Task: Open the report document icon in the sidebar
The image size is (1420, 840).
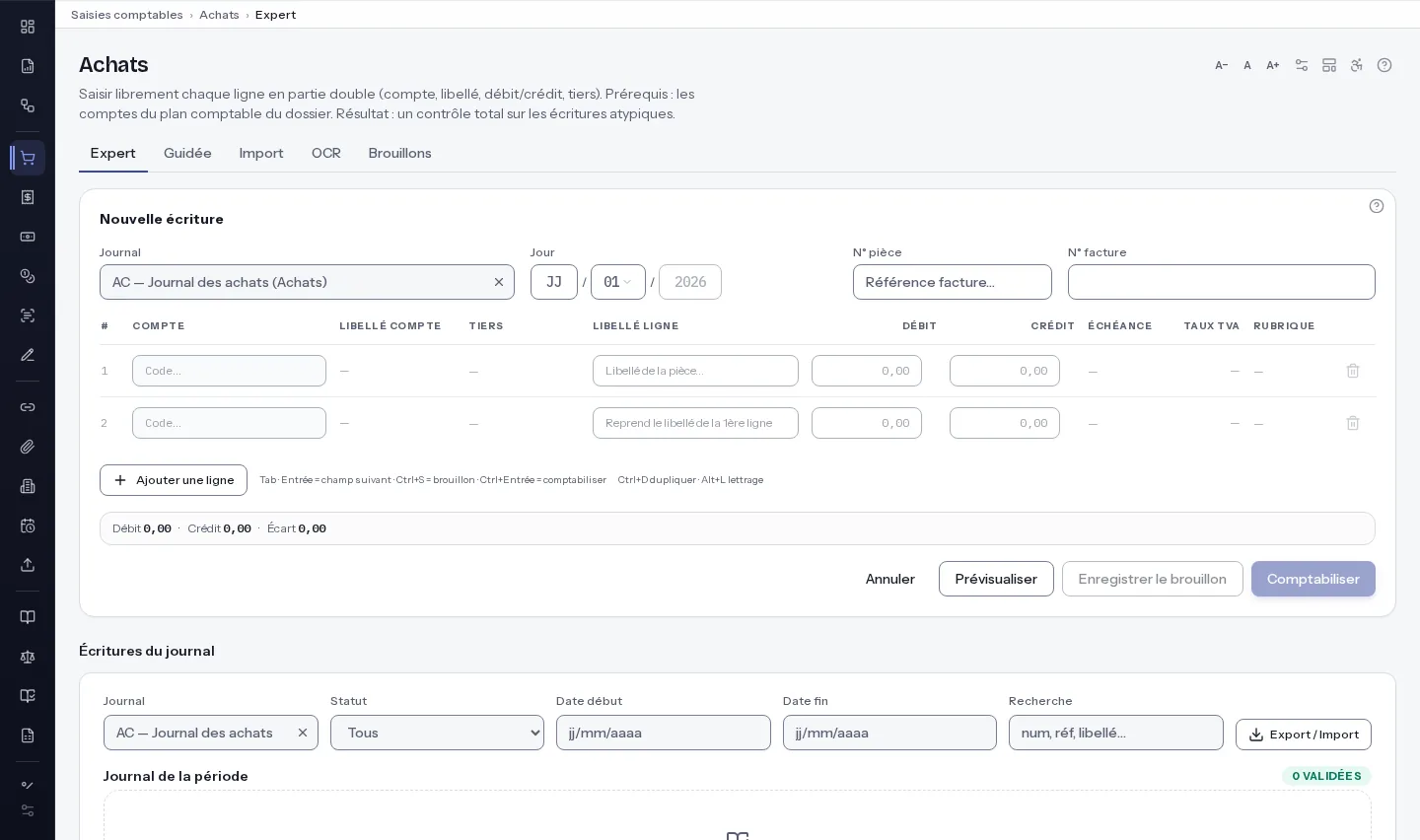Action: (x=28, y=66)
